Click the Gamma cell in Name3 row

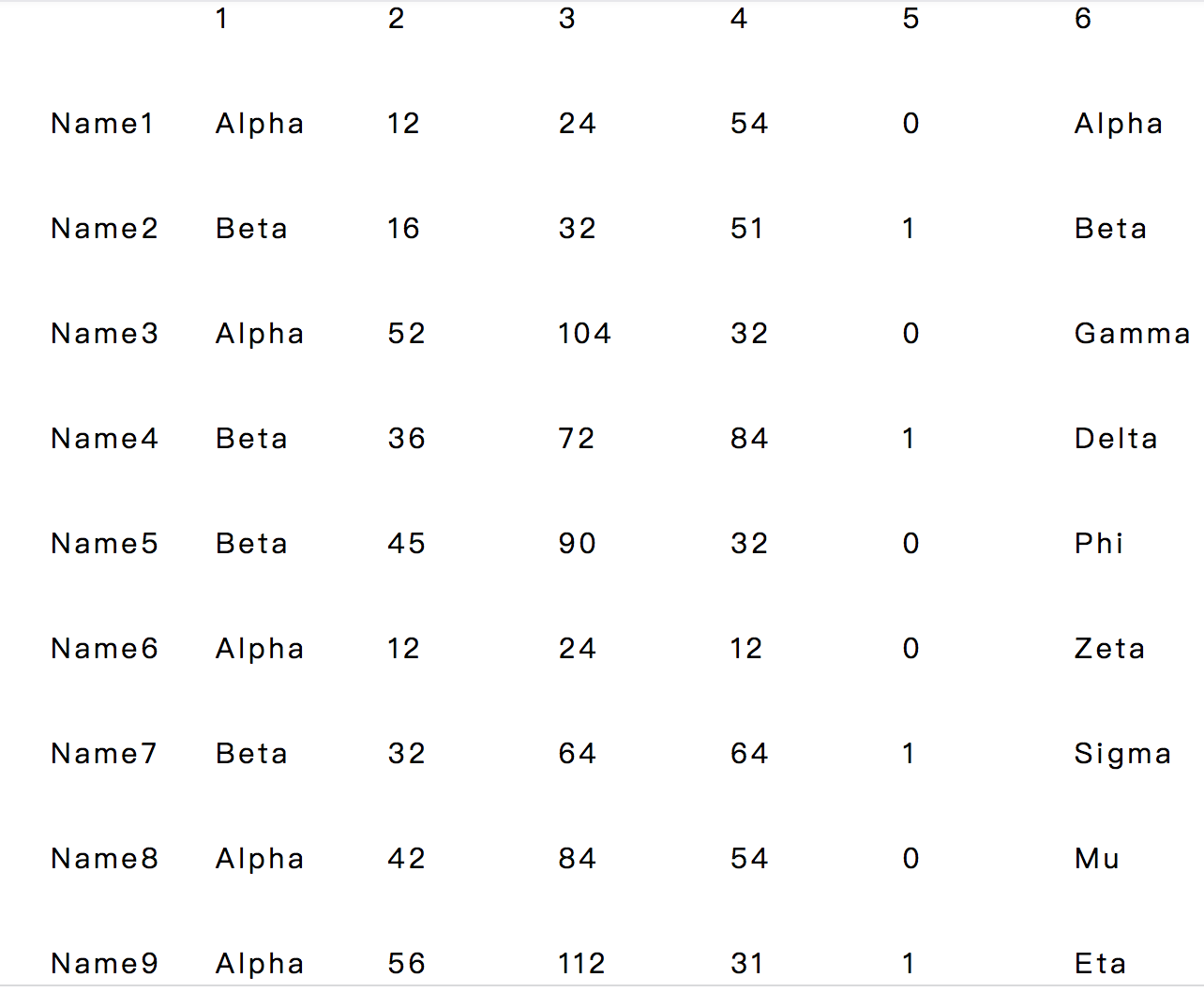pos(1132,334)
